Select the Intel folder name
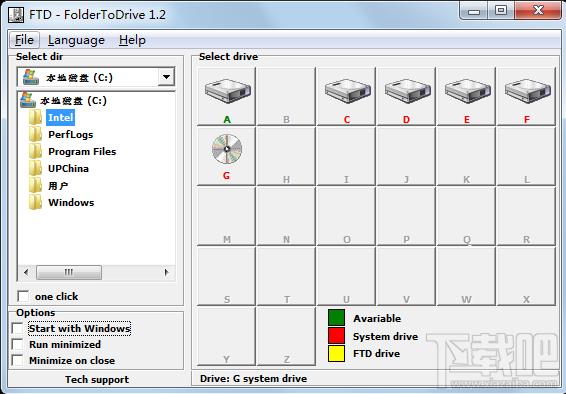This screenshot has height=394, width=566. [x=61, y=118]
